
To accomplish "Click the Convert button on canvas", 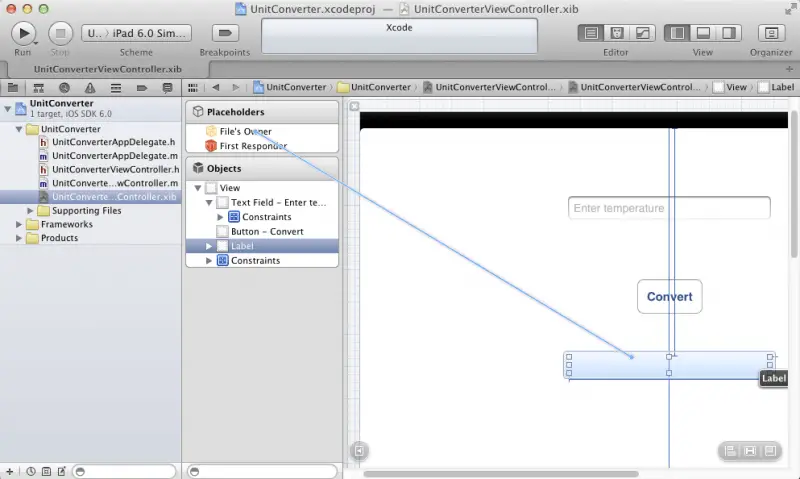I will point(669,297).
